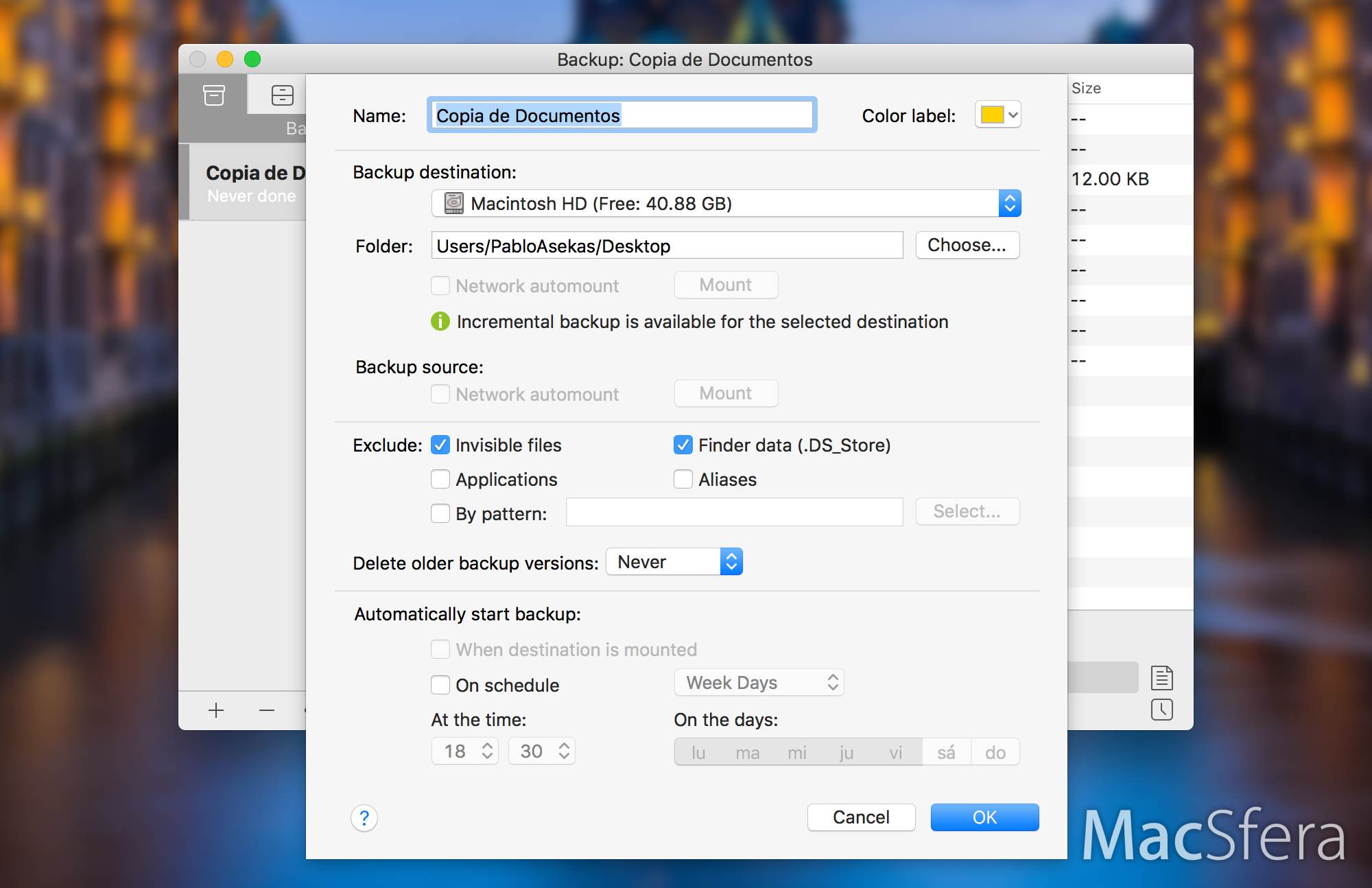The image size is (1372, 888).
Task: Enable the Applications exclusion checkbox
Action: 440,479
